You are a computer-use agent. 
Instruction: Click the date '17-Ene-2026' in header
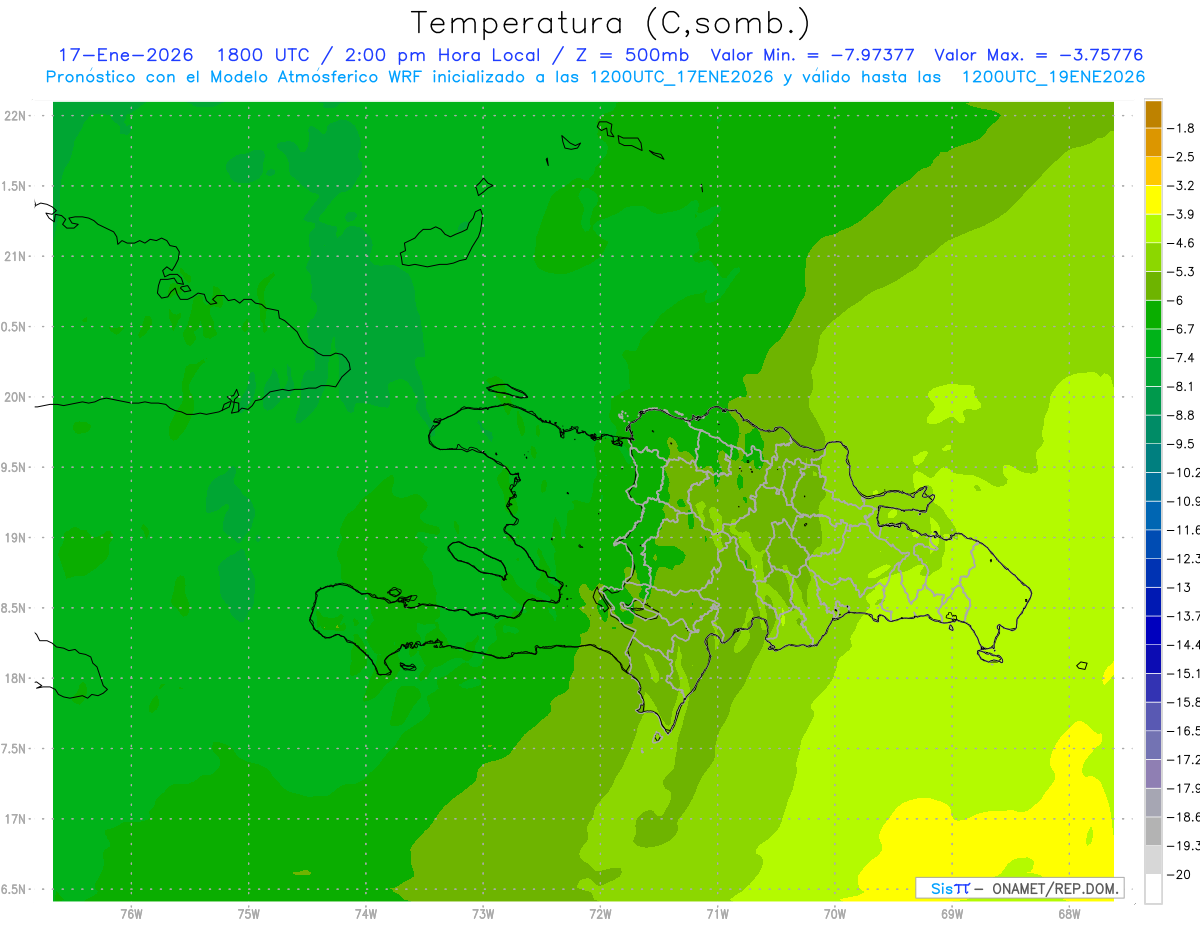[x=126, y=55]
